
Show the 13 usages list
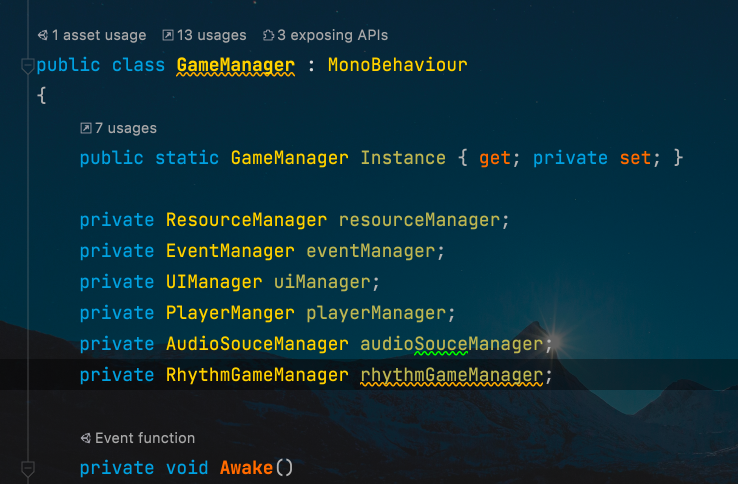(212, 35)
